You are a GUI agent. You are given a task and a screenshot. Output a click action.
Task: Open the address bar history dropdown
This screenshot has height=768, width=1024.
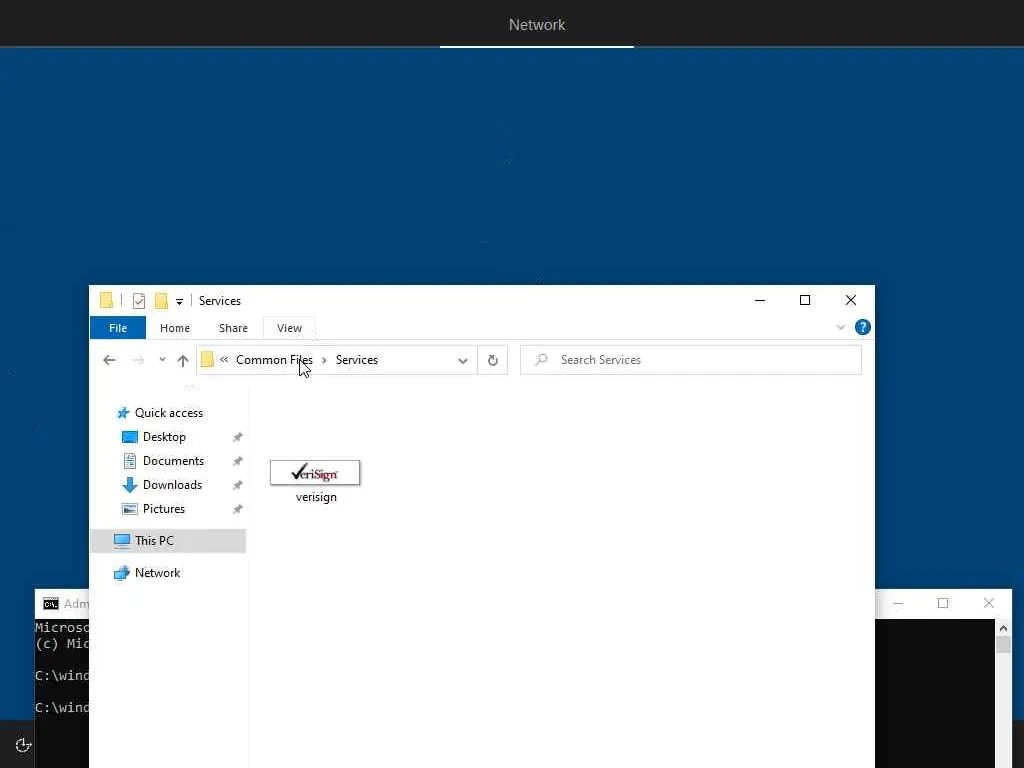[462, 360]
